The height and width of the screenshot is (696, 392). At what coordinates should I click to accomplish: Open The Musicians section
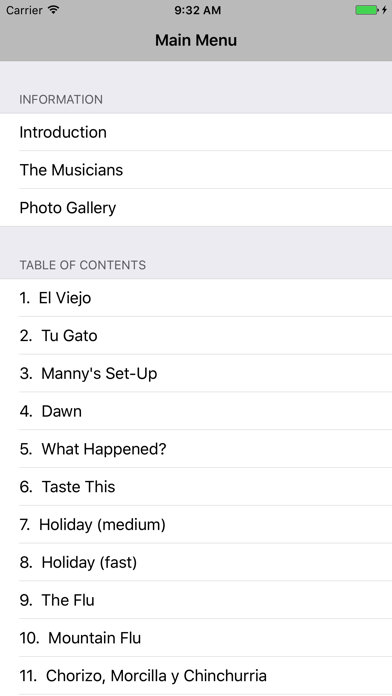tap(196, 170)
